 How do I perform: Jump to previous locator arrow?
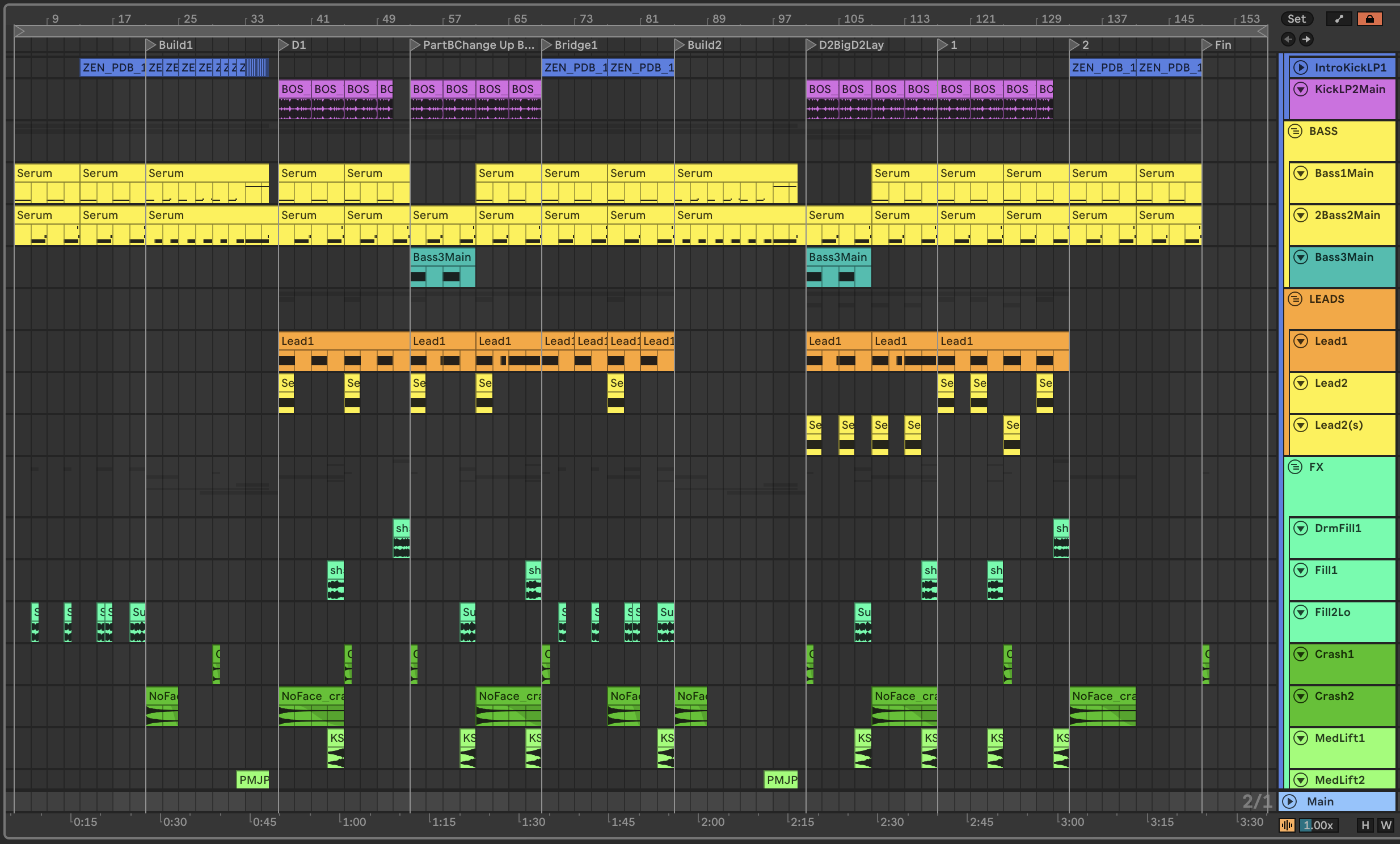click(1288, 39)
